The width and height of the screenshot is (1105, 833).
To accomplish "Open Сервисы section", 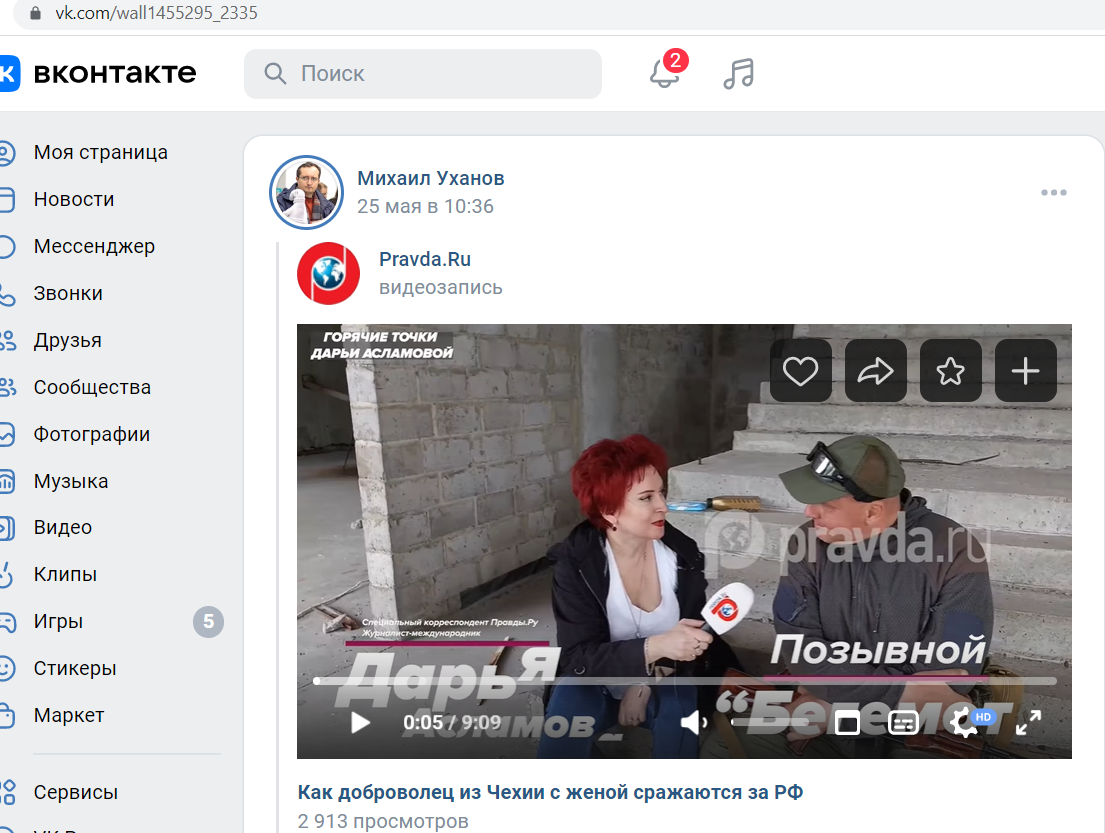I will tap(76, 792).
